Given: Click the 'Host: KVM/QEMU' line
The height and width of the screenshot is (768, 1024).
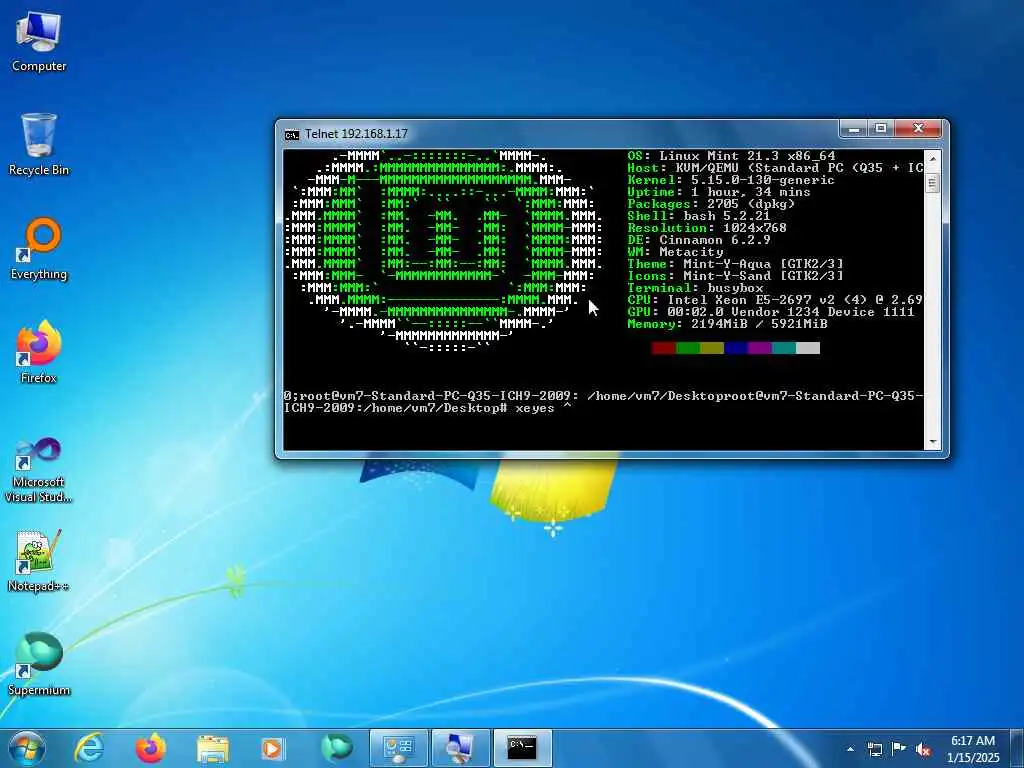Looking at the screenshot, I should (x=775, y=168).
